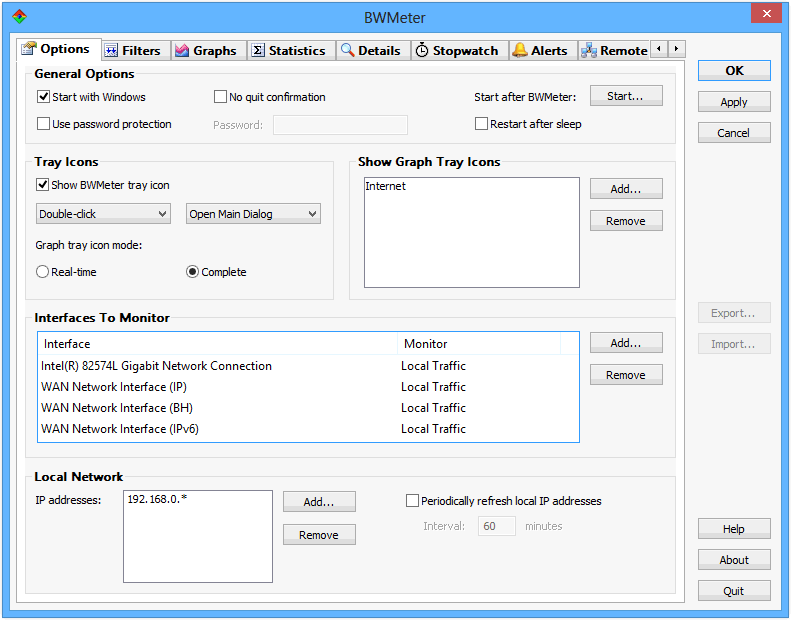
Task: Click the Stopwatch clock icon
Action: coord(422,50)
